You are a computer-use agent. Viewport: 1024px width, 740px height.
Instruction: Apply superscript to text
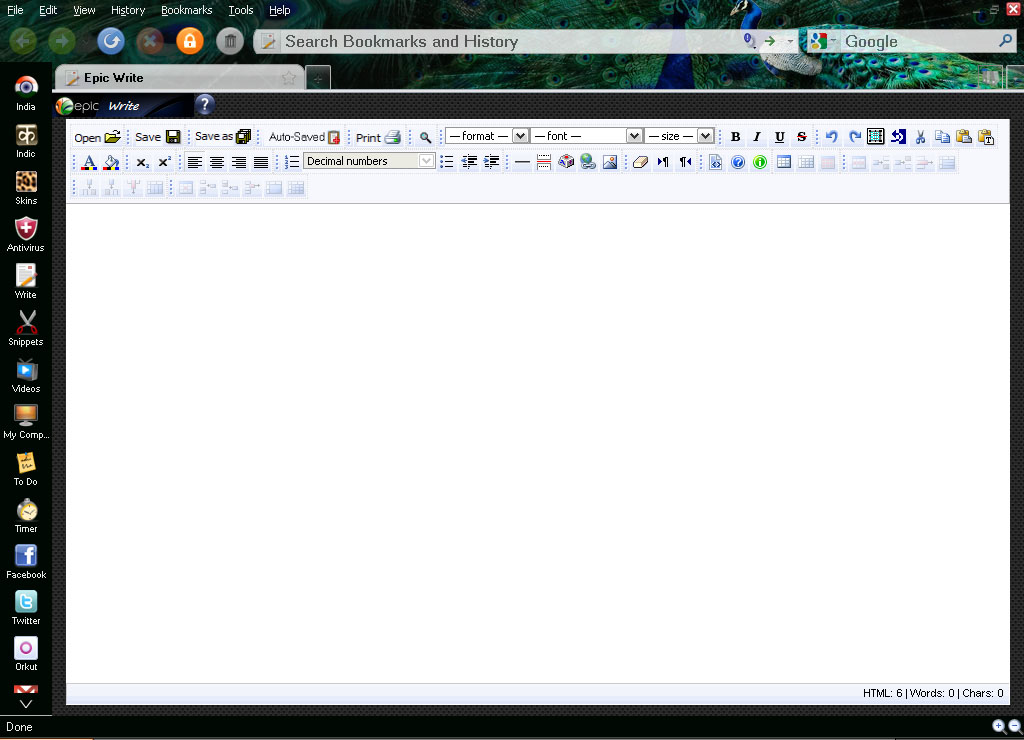[163, 161]
